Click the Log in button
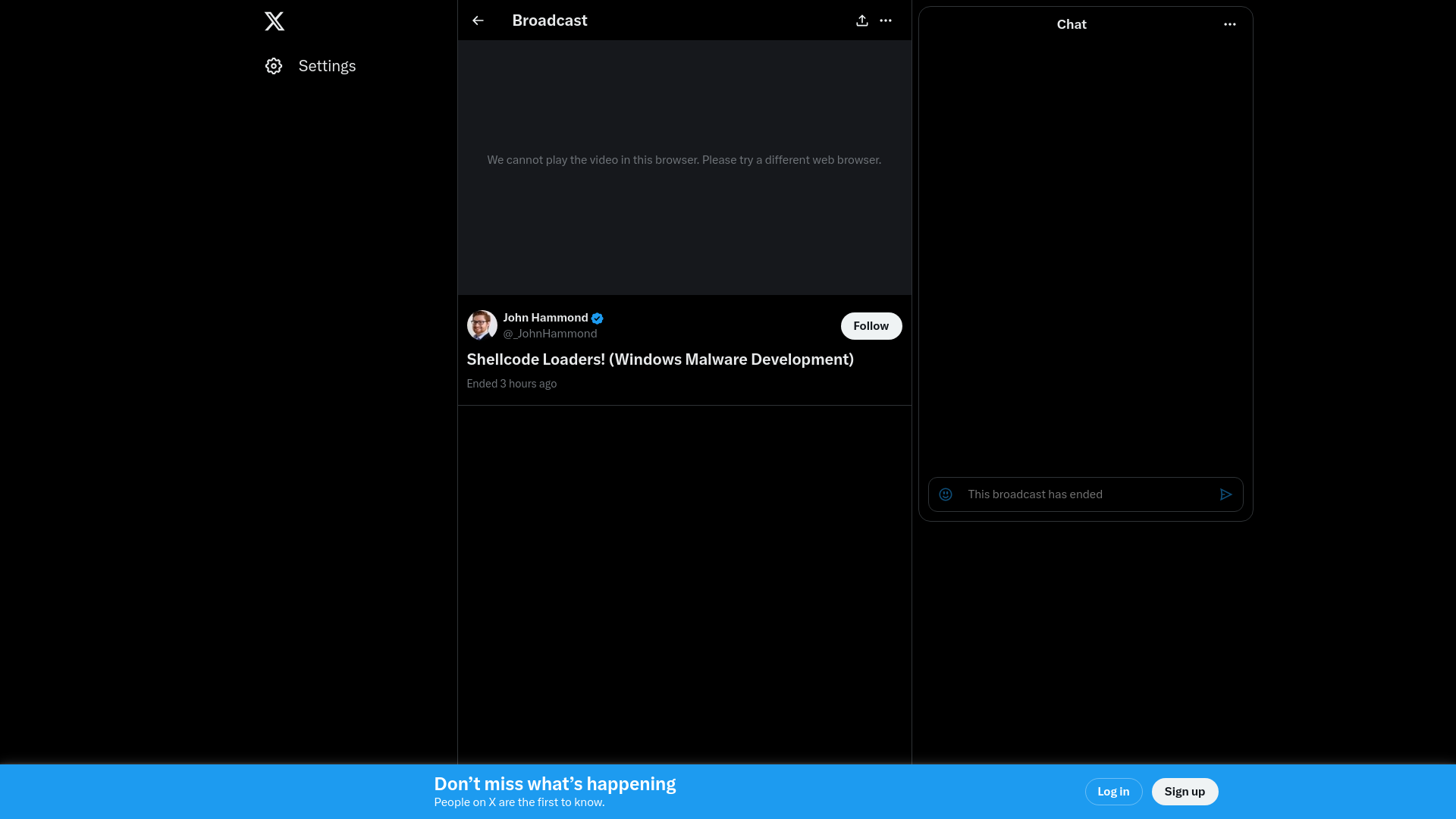The height and width of the screenshot is (819, 1456). click(1113, 792)
